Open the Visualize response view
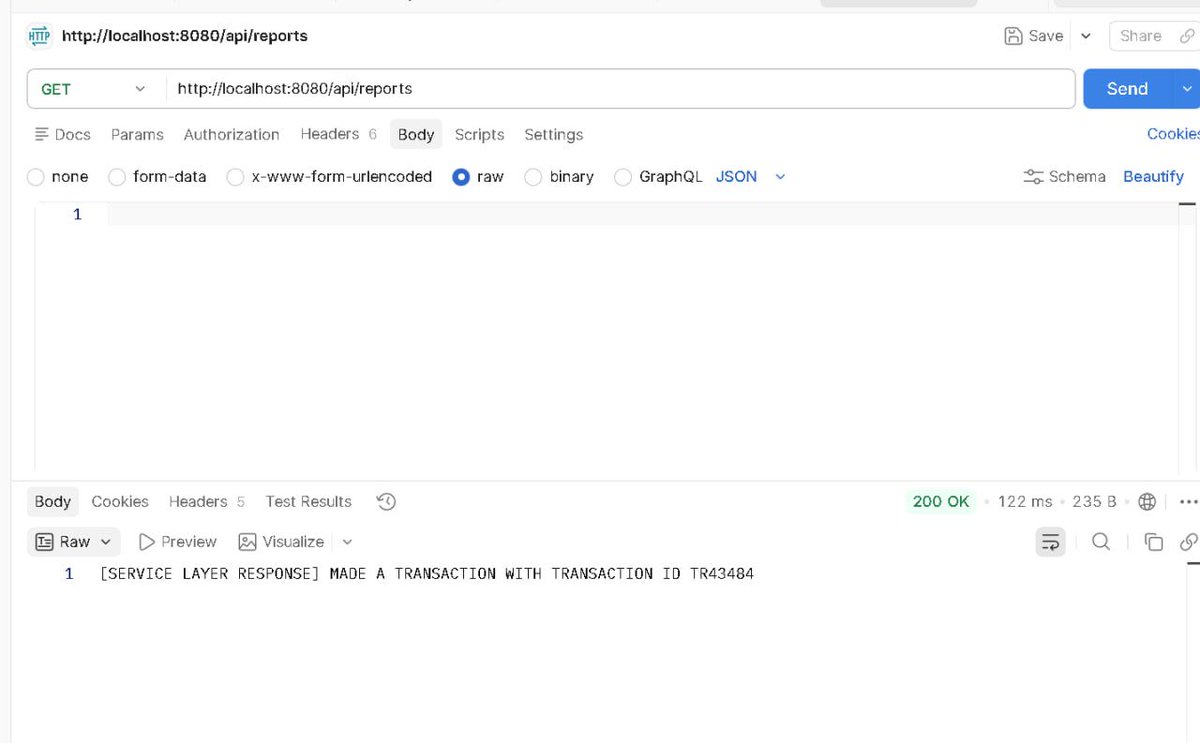1200x743 pixels. (281, 541)
